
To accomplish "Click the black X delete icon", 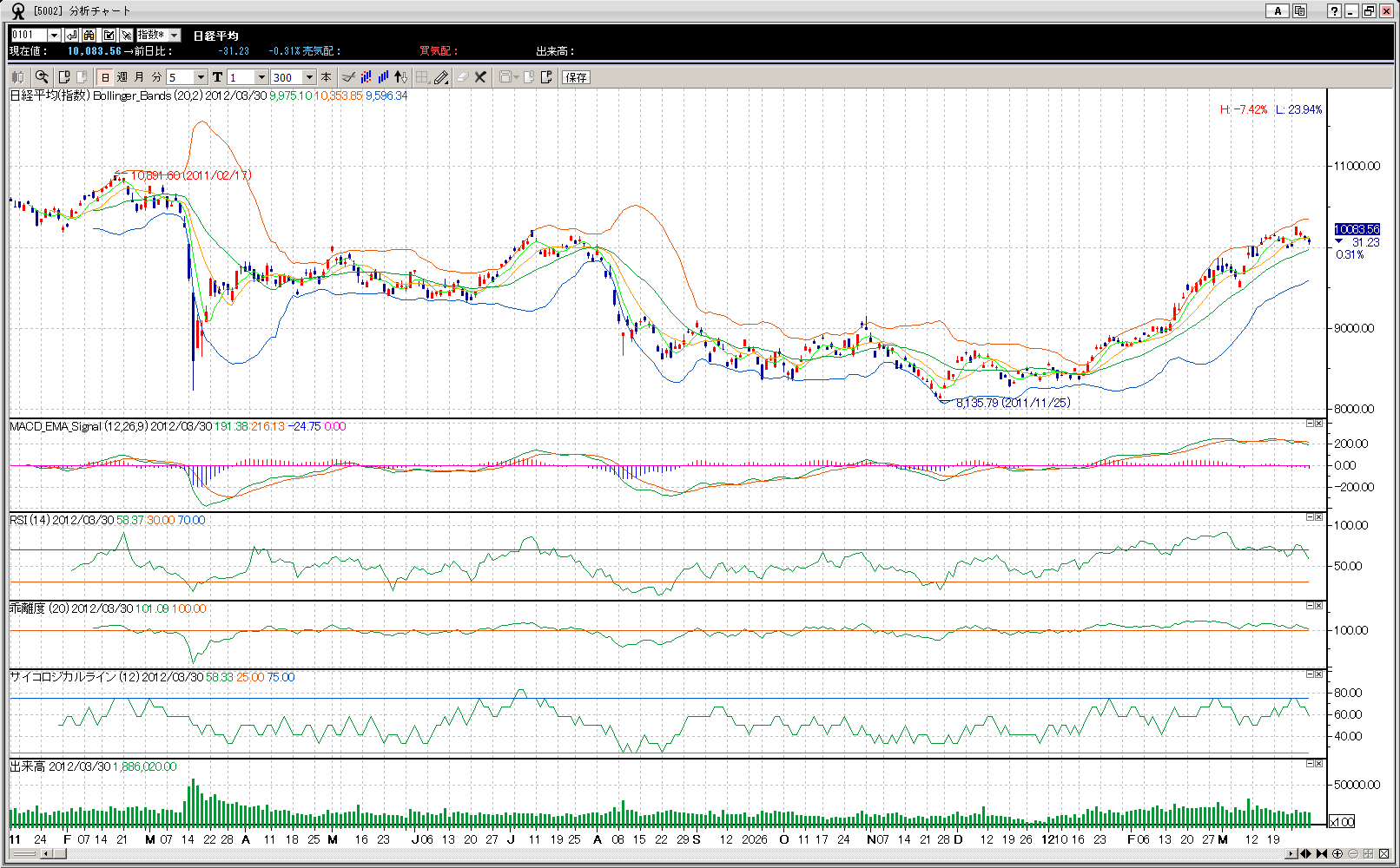I will 480,77.
